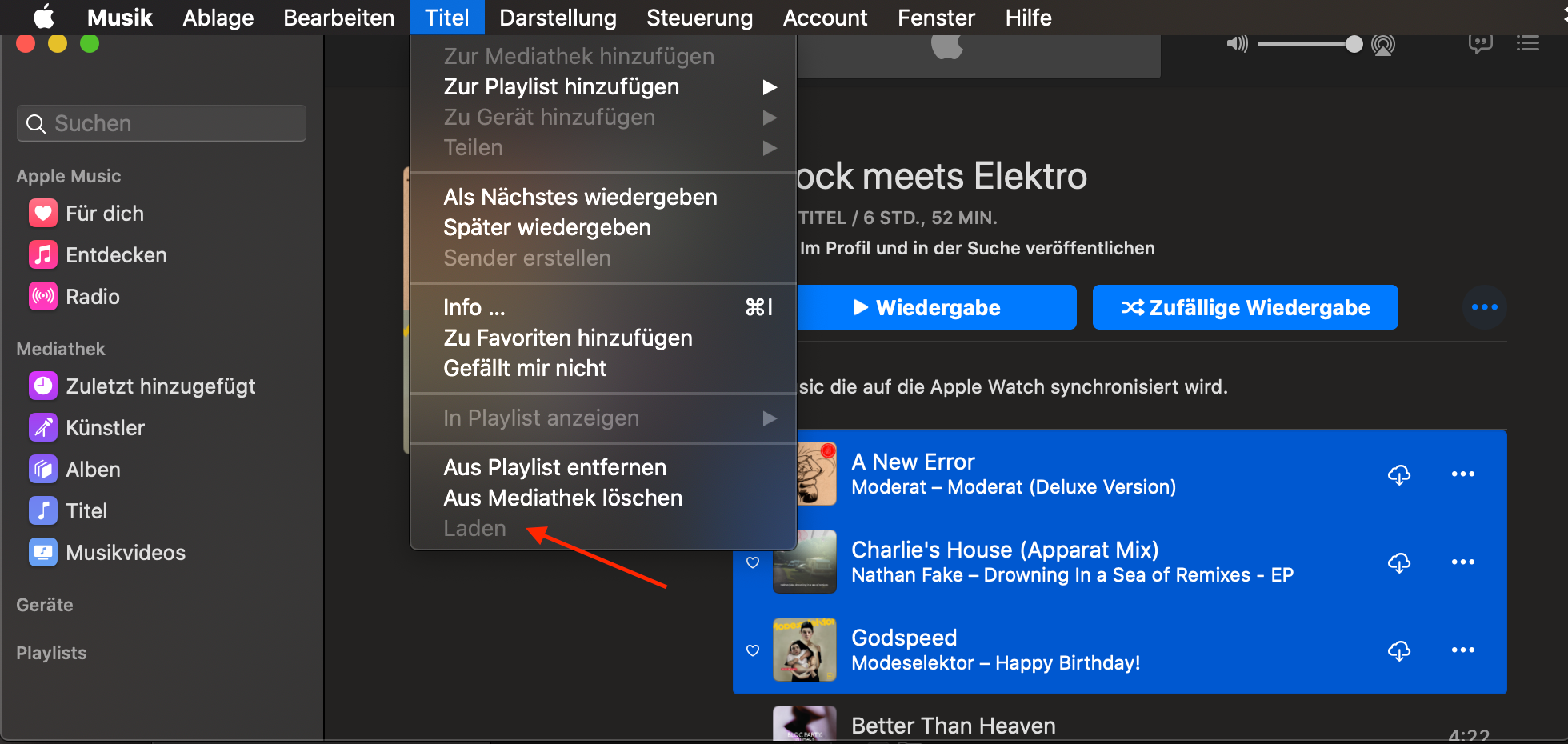Open the Künstler library view
The width and height of the screenshot is (1568, 744).
click(86, 428)
